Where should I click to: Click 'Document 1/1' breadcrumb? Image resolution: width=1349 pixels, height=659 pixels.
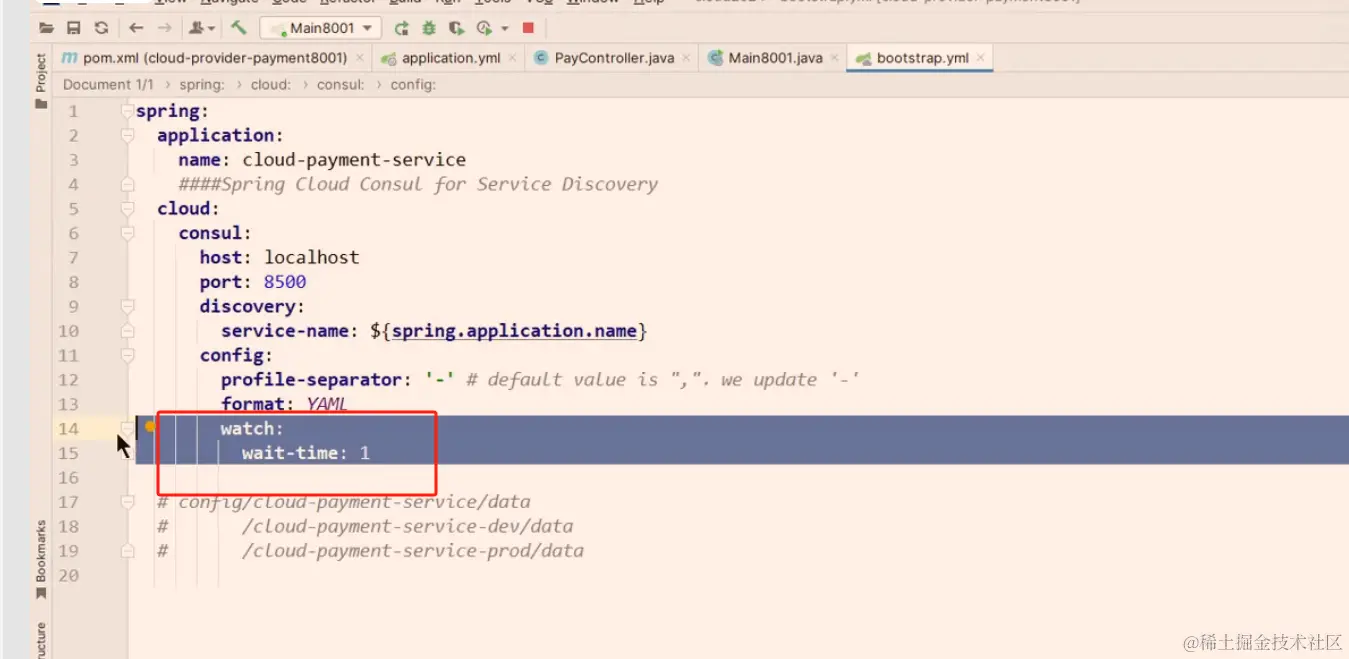(x=107, y=85)
